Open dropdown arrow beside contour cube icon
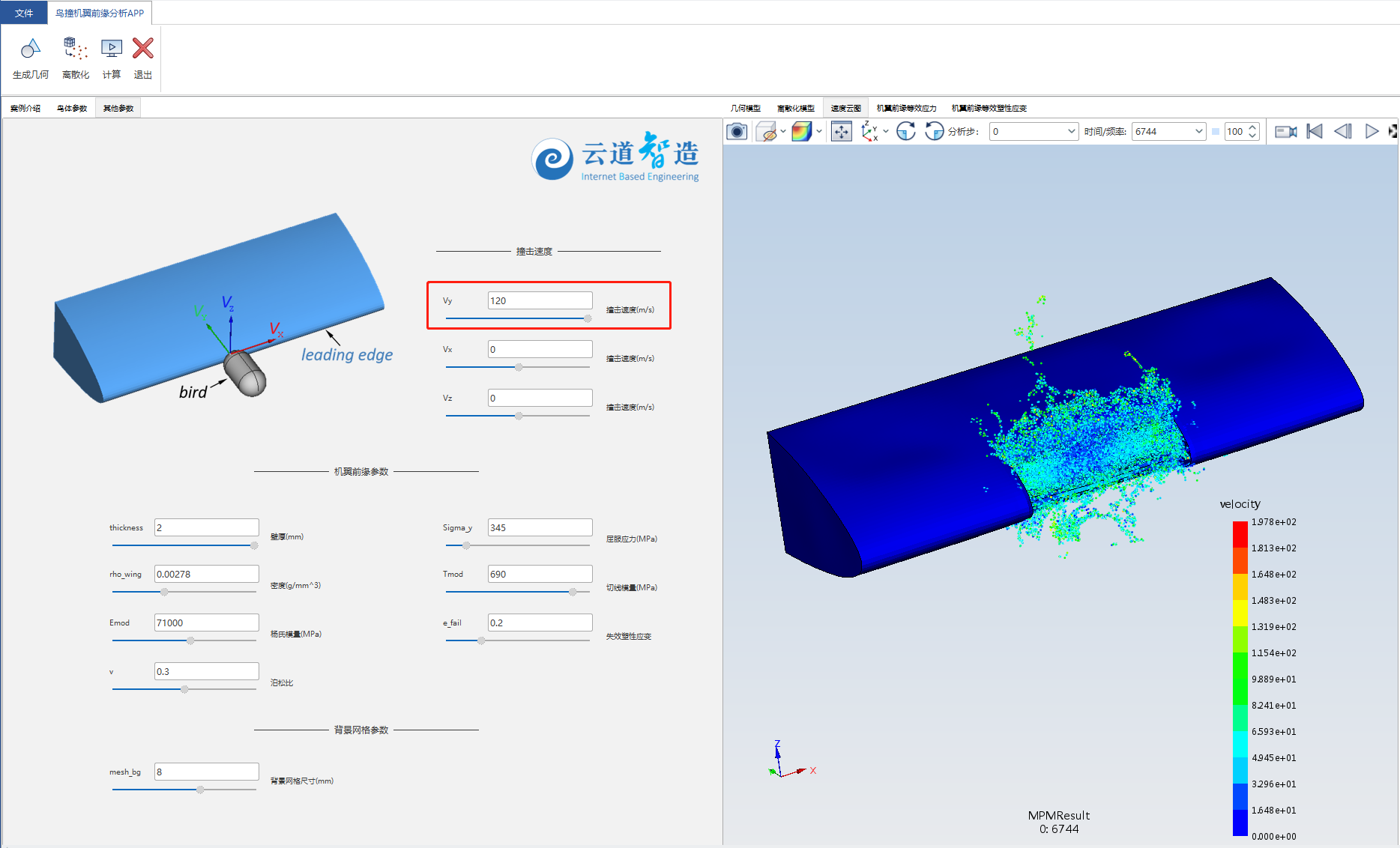 tap(819, 132)
